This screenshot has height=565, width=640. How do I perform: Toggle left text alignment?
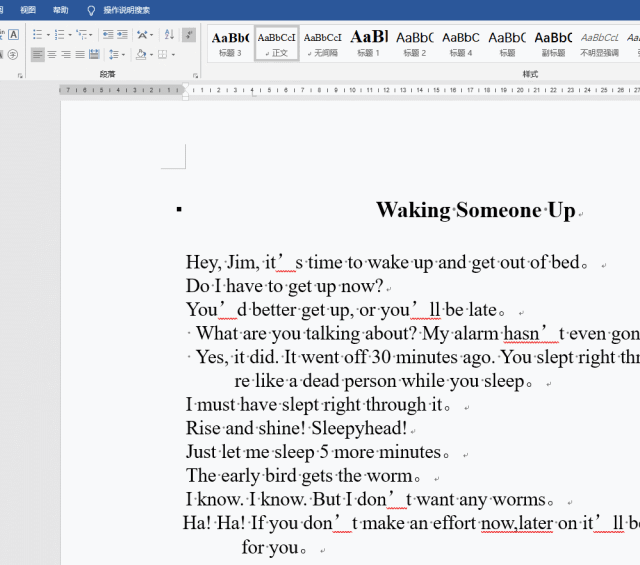coord(38,55)
